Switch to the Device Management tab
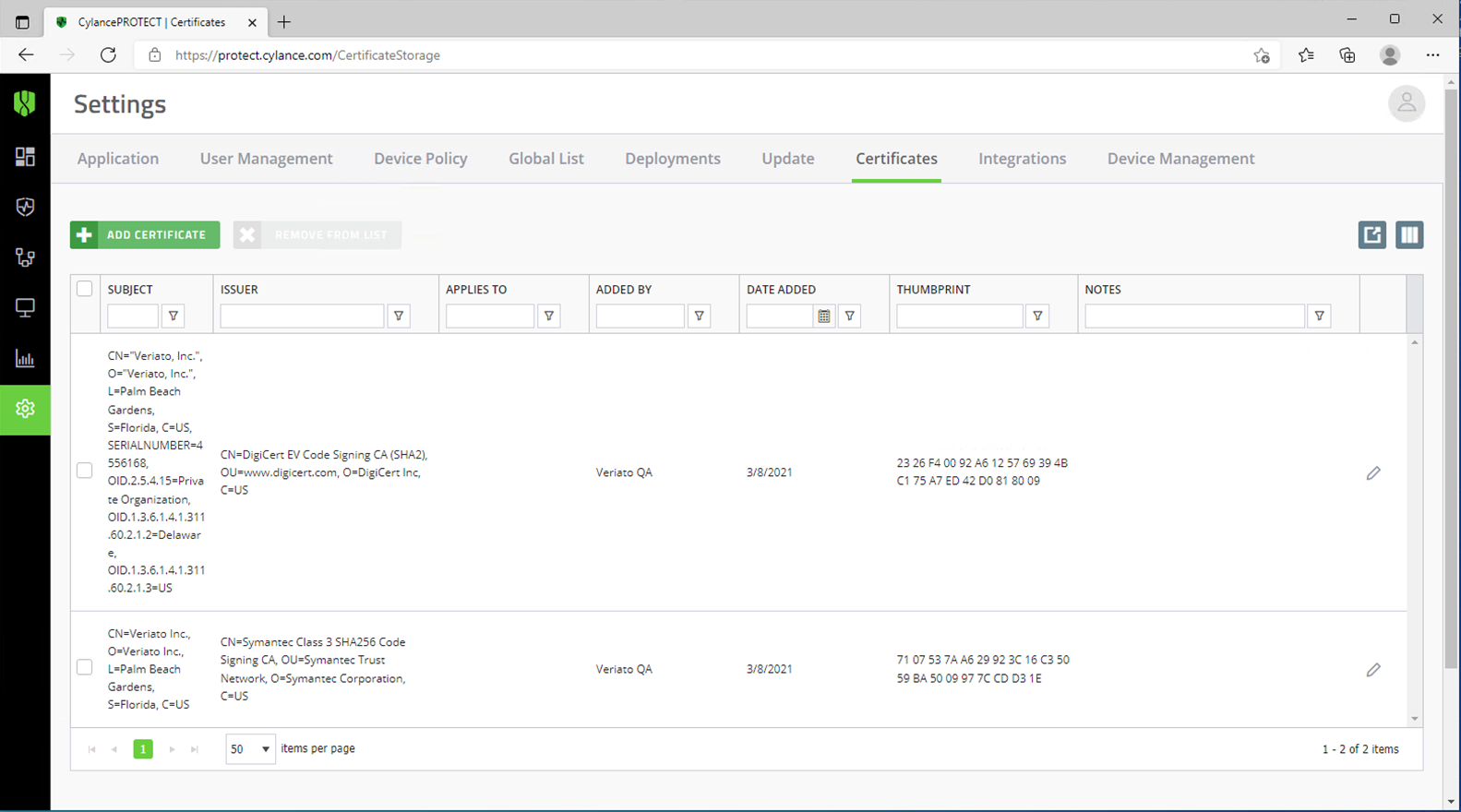Screen dimensions: 1461x812 pyautogui.click(x=1180, y=159)
